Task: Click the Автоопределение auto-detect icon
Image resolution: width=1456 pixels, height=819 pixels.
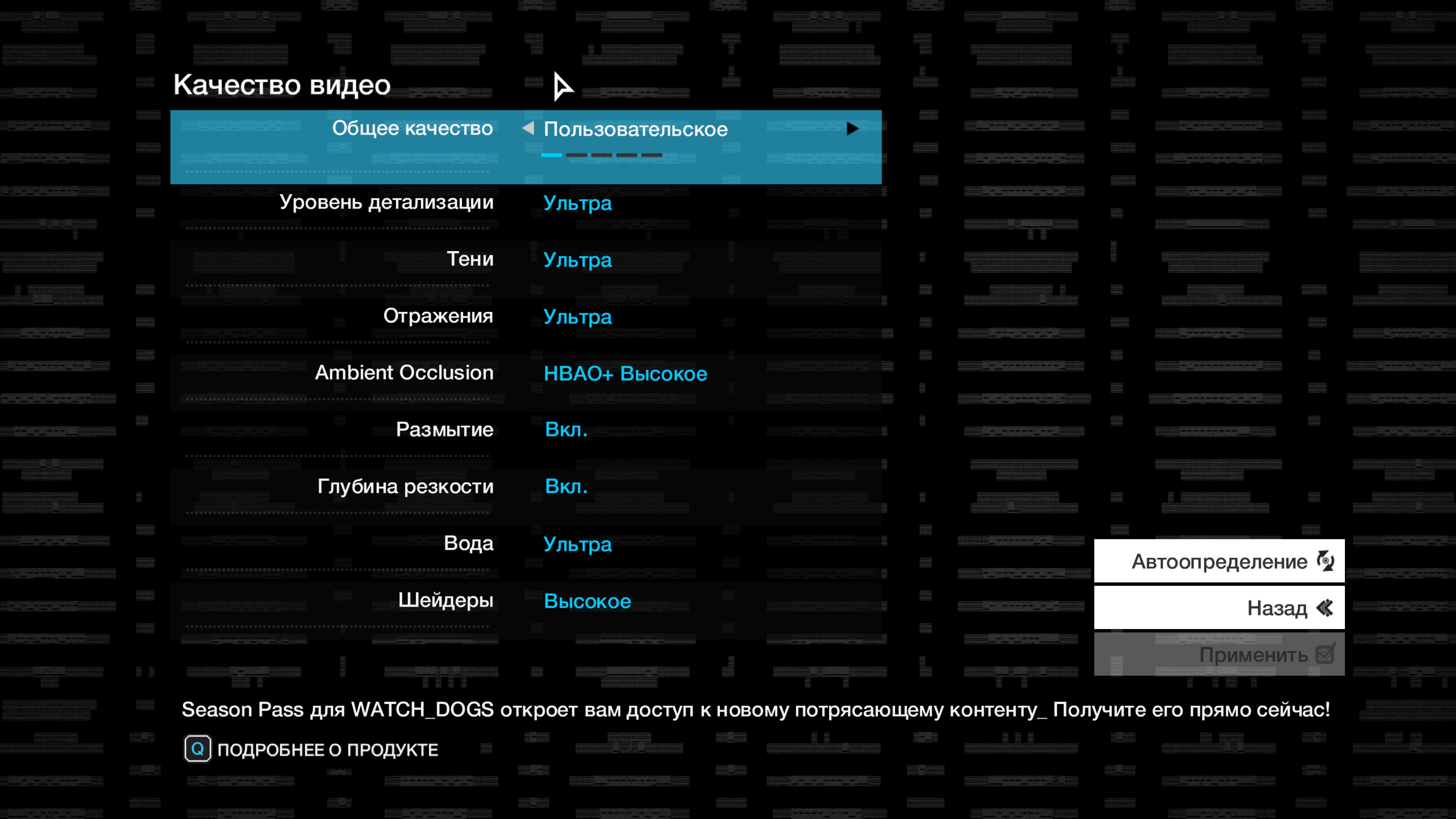Action: pyautogui.click(x=1326, y=561)
